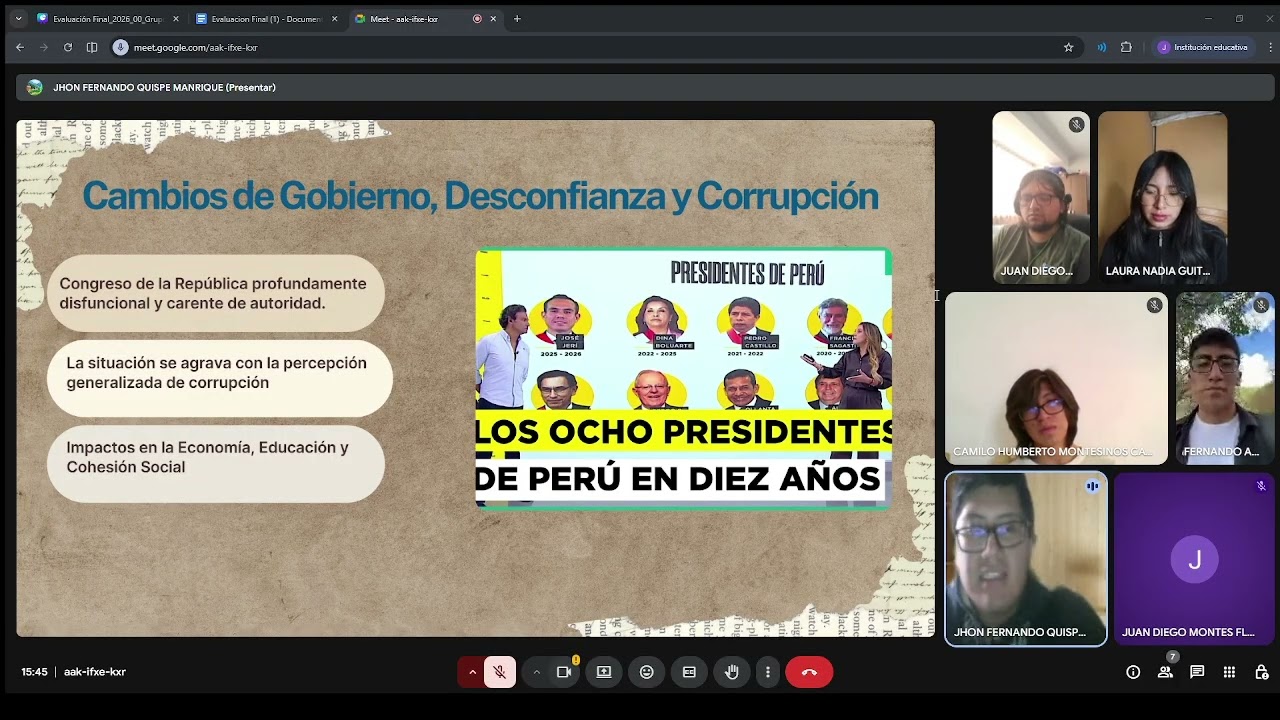
Task: Click the presenter avatar beside JHON FERNANDO
Action: pos(35,87)
